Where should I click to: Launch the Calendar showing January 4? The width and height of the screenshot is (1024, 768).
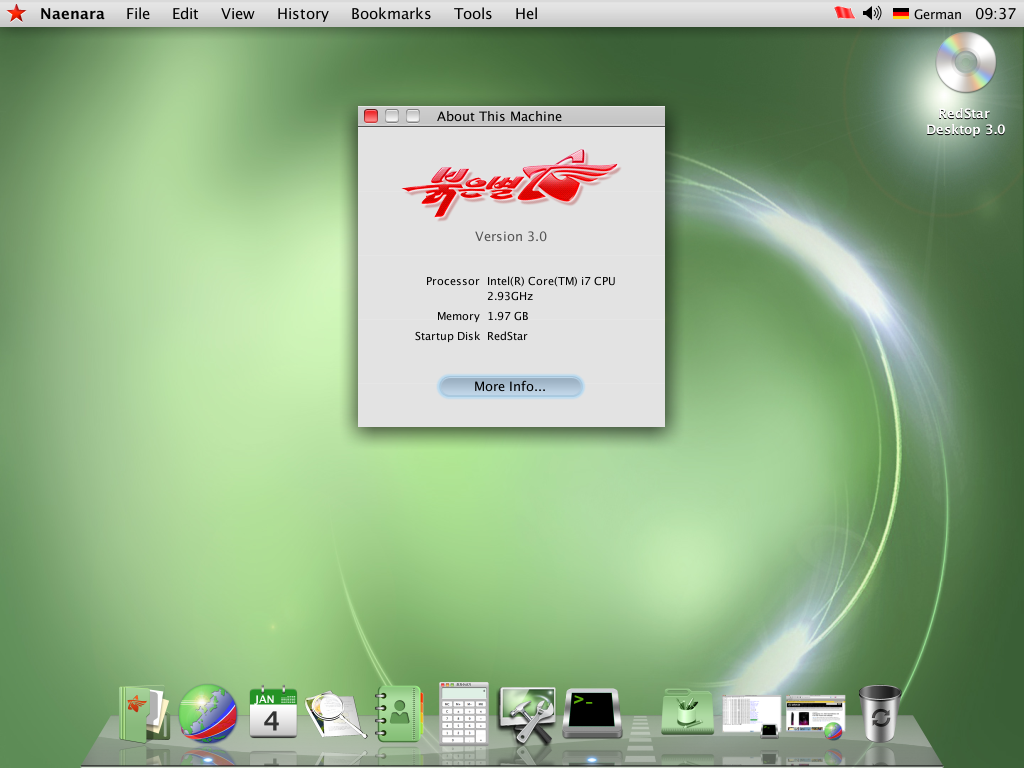click(273, 710)
